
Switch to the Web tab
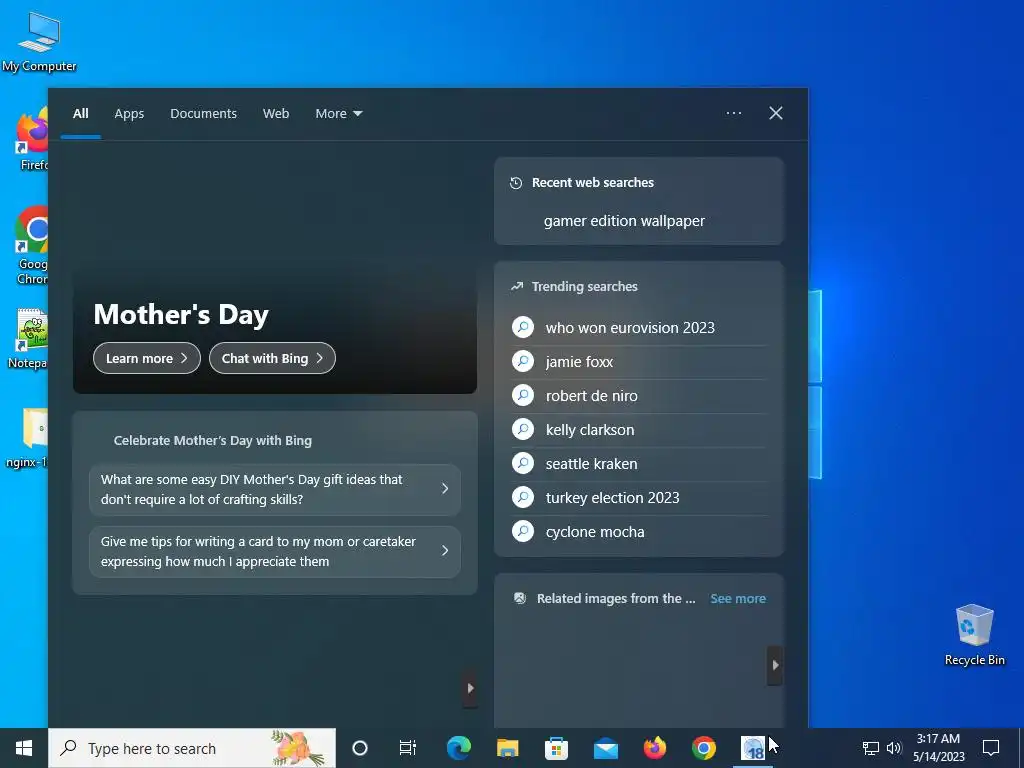click(x=276, y=114)
